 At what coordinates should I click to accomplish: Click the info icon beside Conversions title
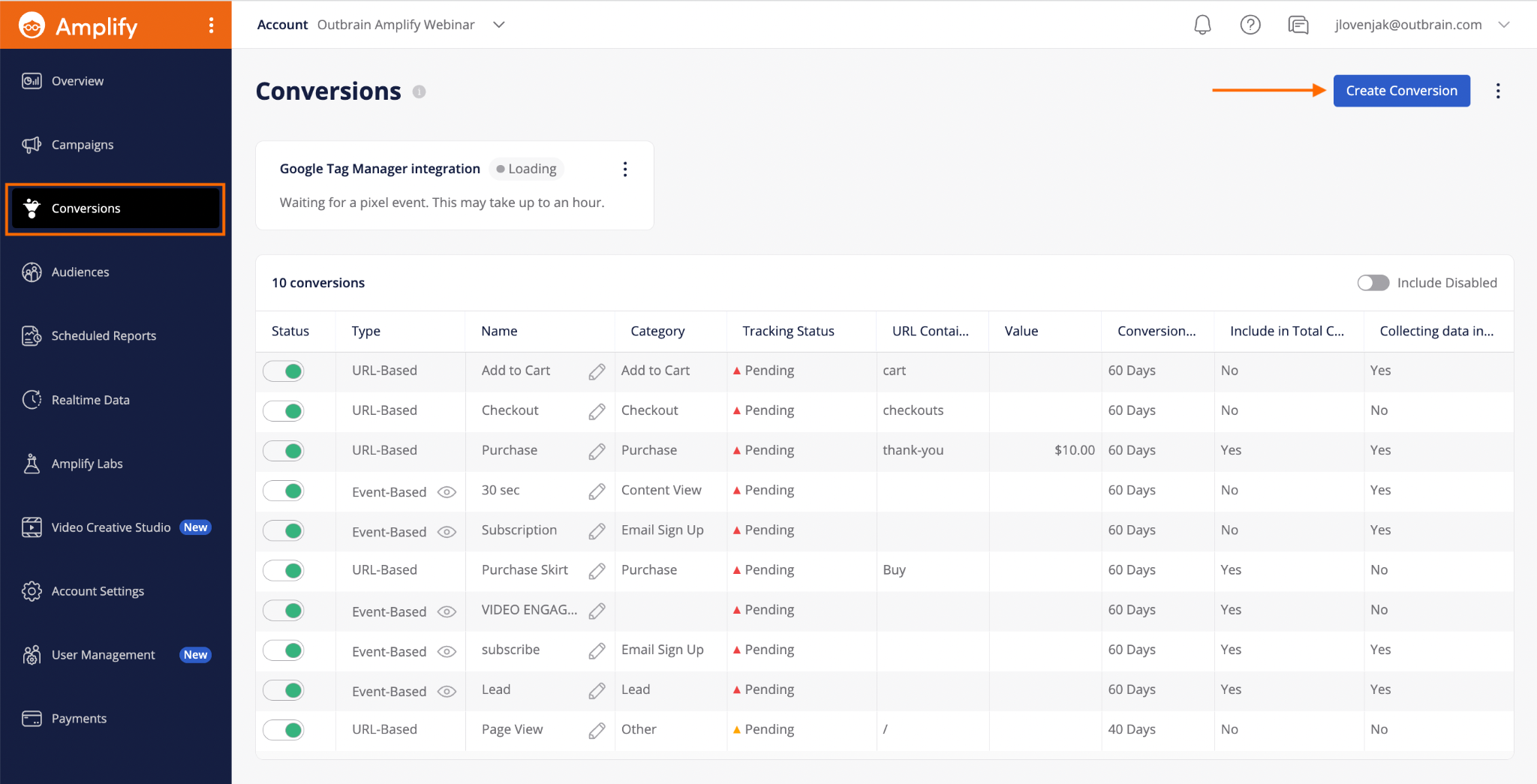pyautogui.click(x=420, y=92)
